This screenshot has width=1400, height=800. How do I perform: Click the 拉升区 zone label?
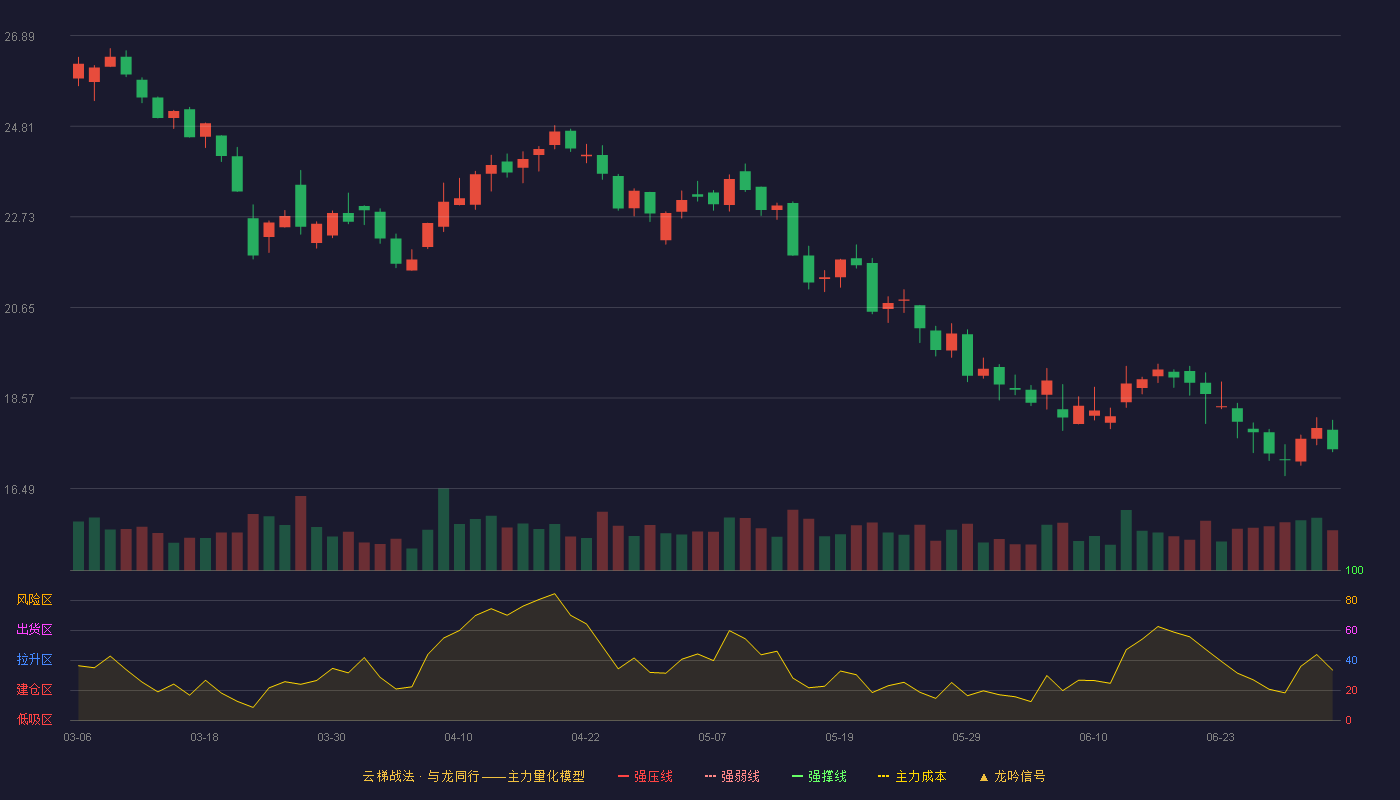pyautogui.click(x=35, y=660)
